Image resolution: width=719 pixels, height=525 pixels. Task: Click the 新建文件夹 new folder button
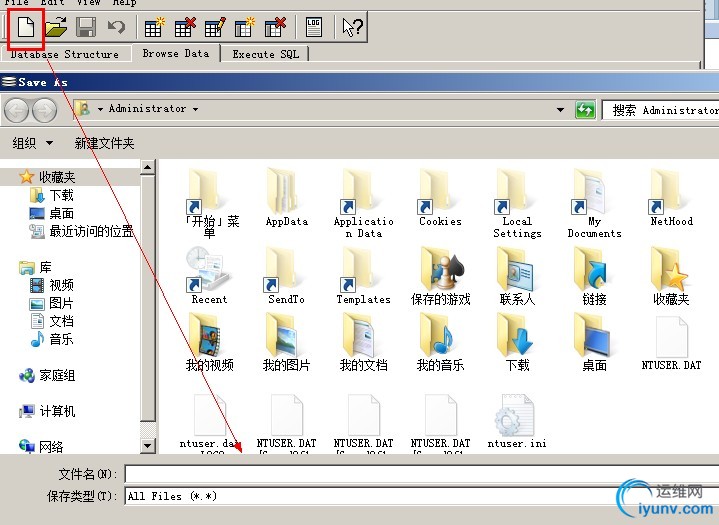(x=104, y=143)
